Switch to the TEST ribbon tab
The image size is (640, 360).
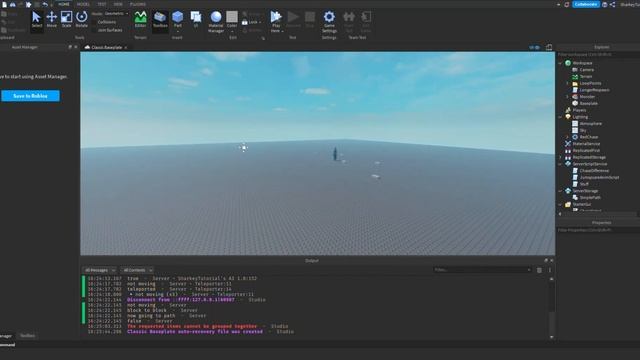(102, 4)
